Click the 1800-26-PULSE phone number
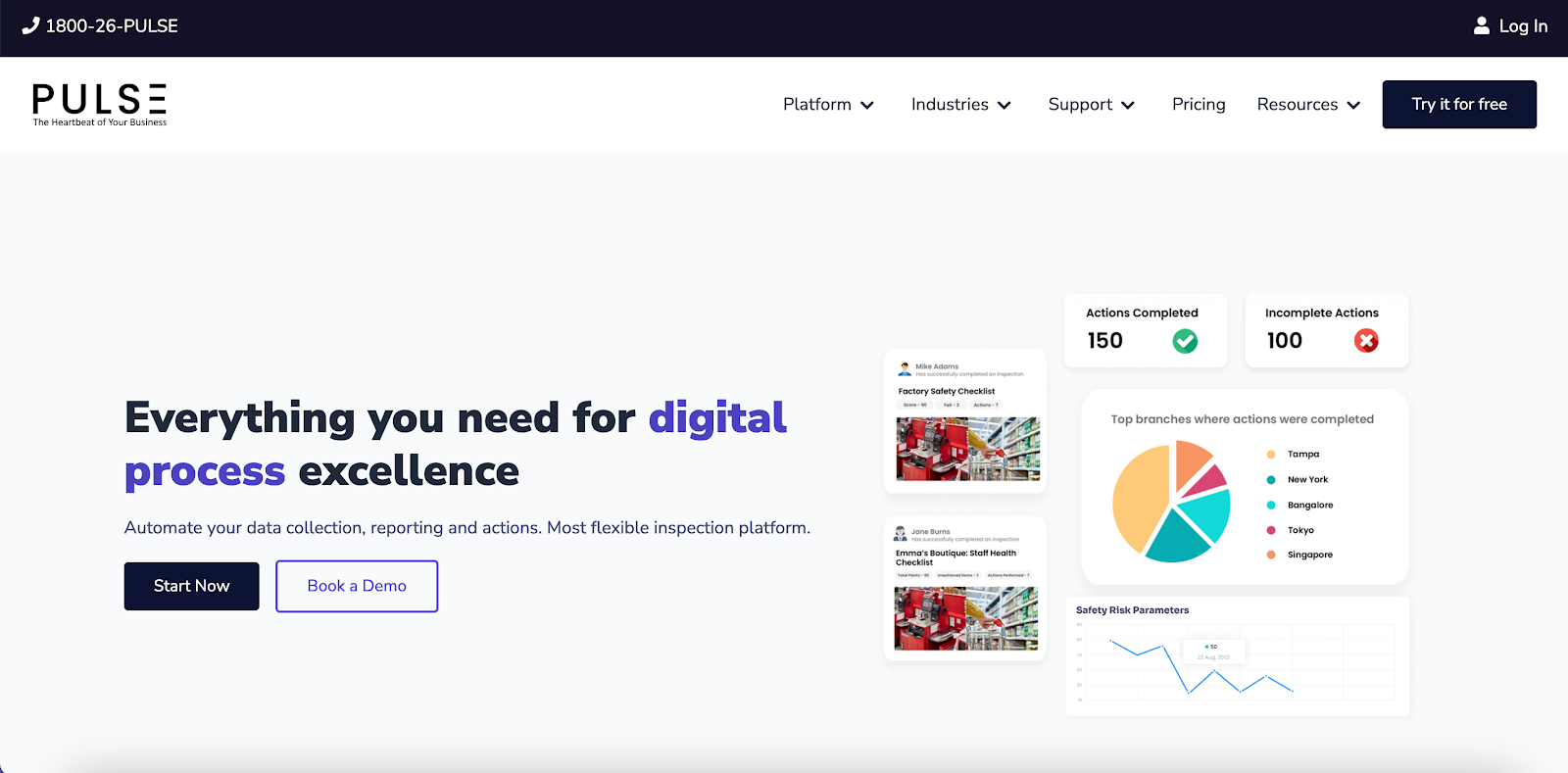Viewport: 1568px width, 773px height. tap(112, 26)
